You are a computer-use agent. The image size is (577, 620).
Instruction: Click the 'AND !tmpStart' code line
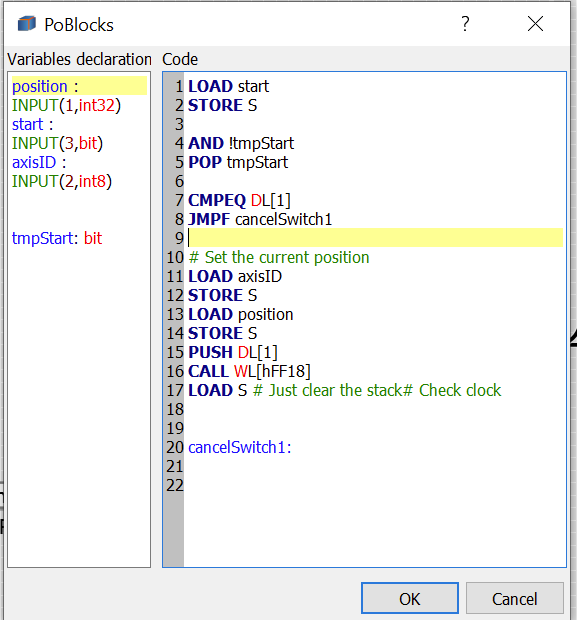tap(241, 143)
